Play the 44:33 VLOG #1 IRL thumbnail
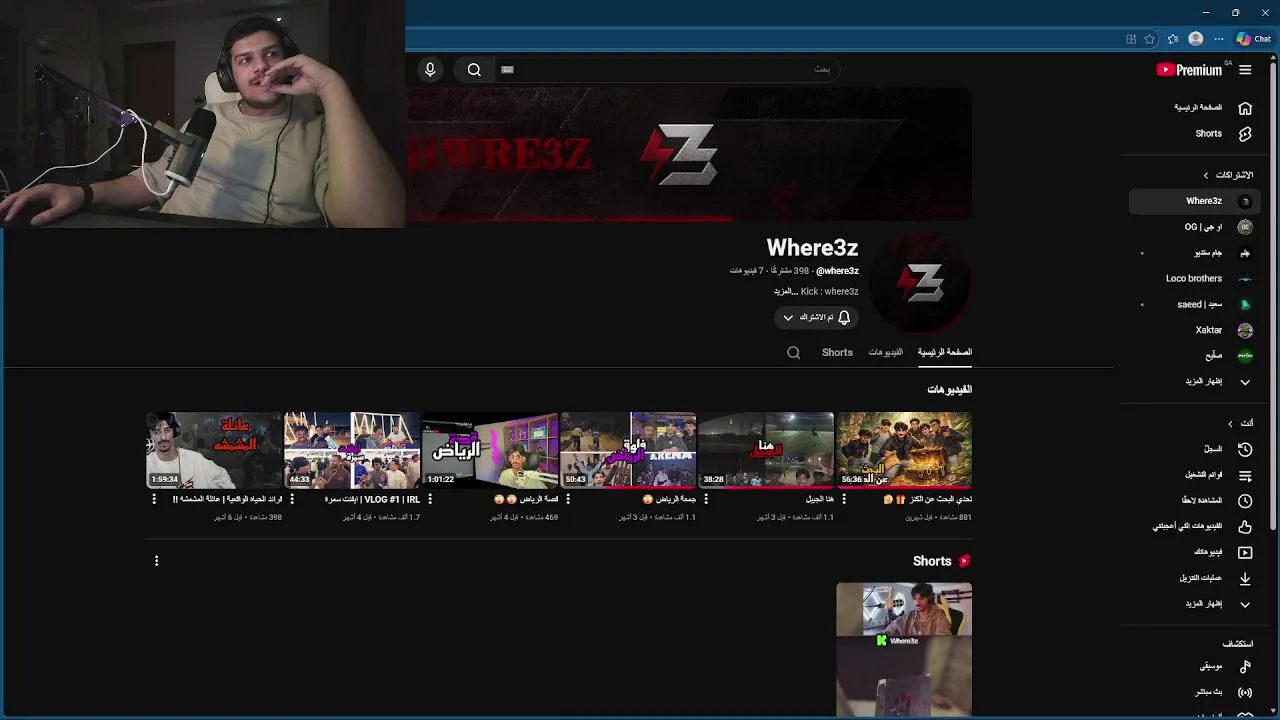 click(352, 450)
